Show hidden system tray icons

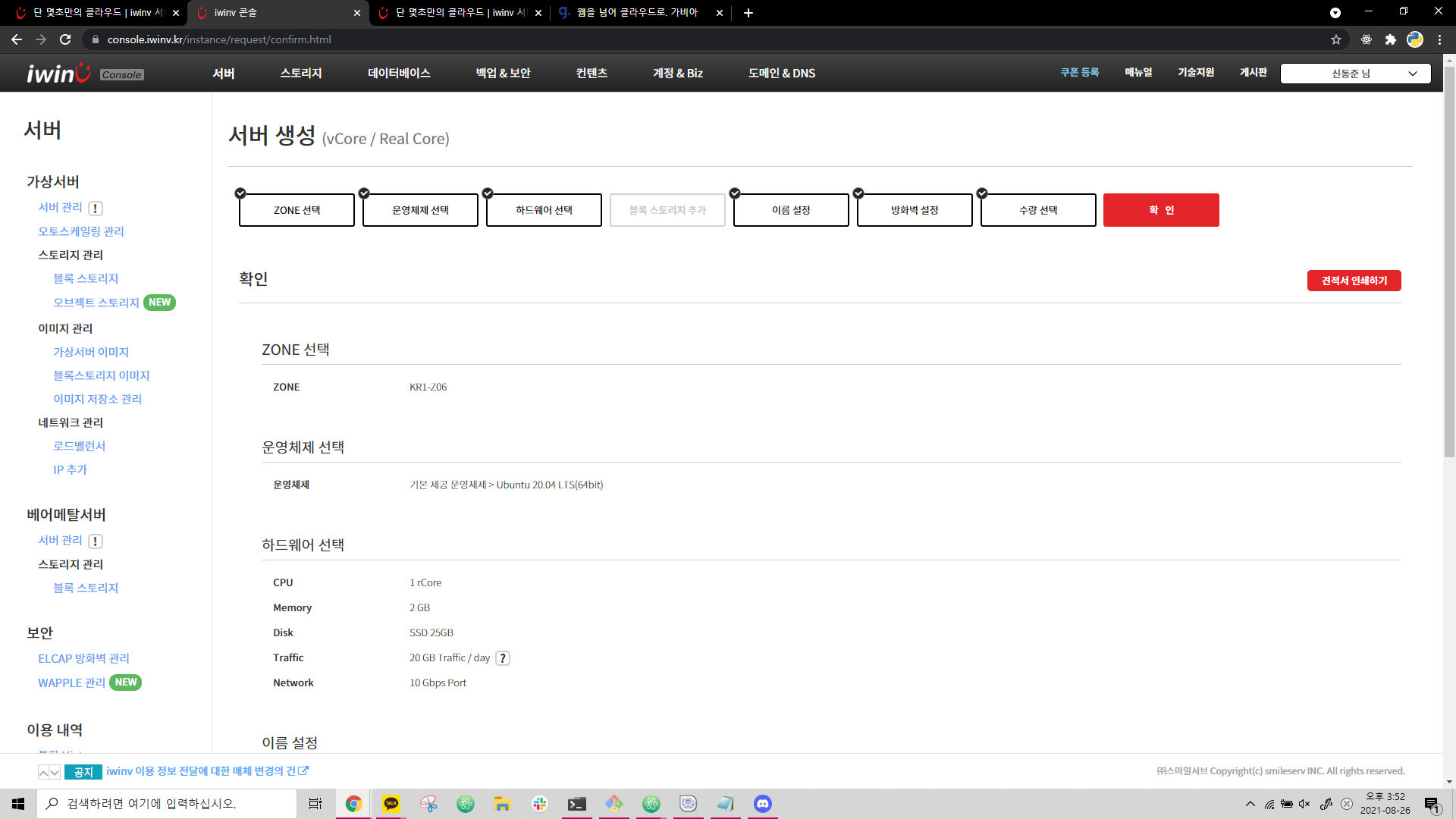(x=1250, y=804)
